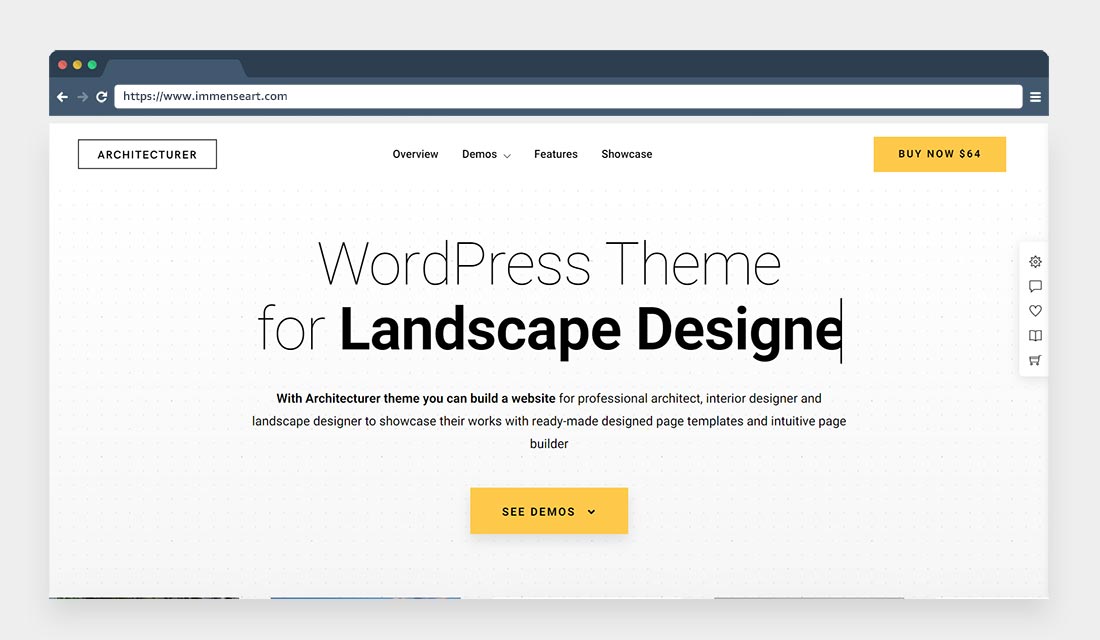Click the browser back arrow

62,97
